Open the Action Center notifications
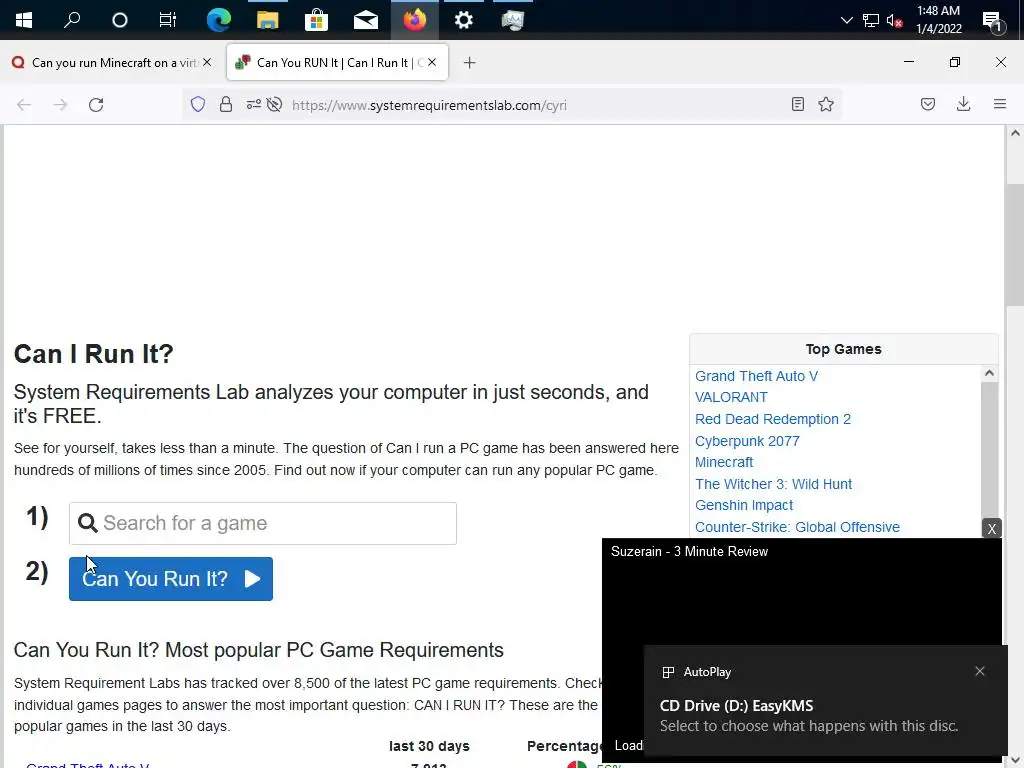 tap(992, 22)
